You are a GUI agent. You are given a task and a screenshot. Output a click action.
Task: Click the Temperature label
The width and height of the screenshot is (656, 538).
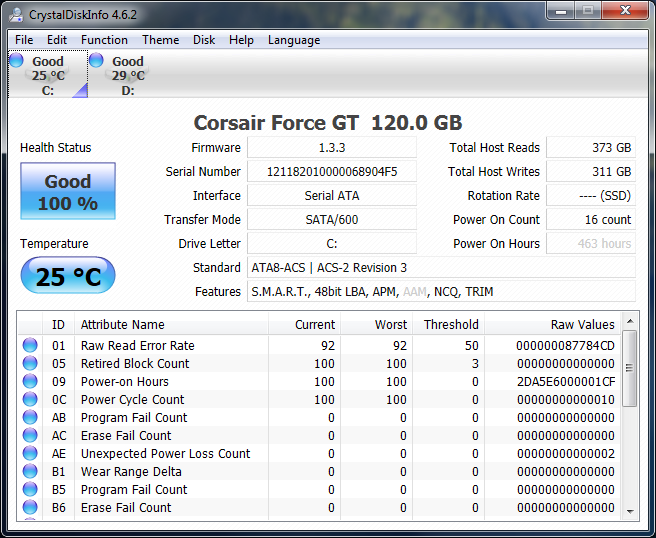54,243
